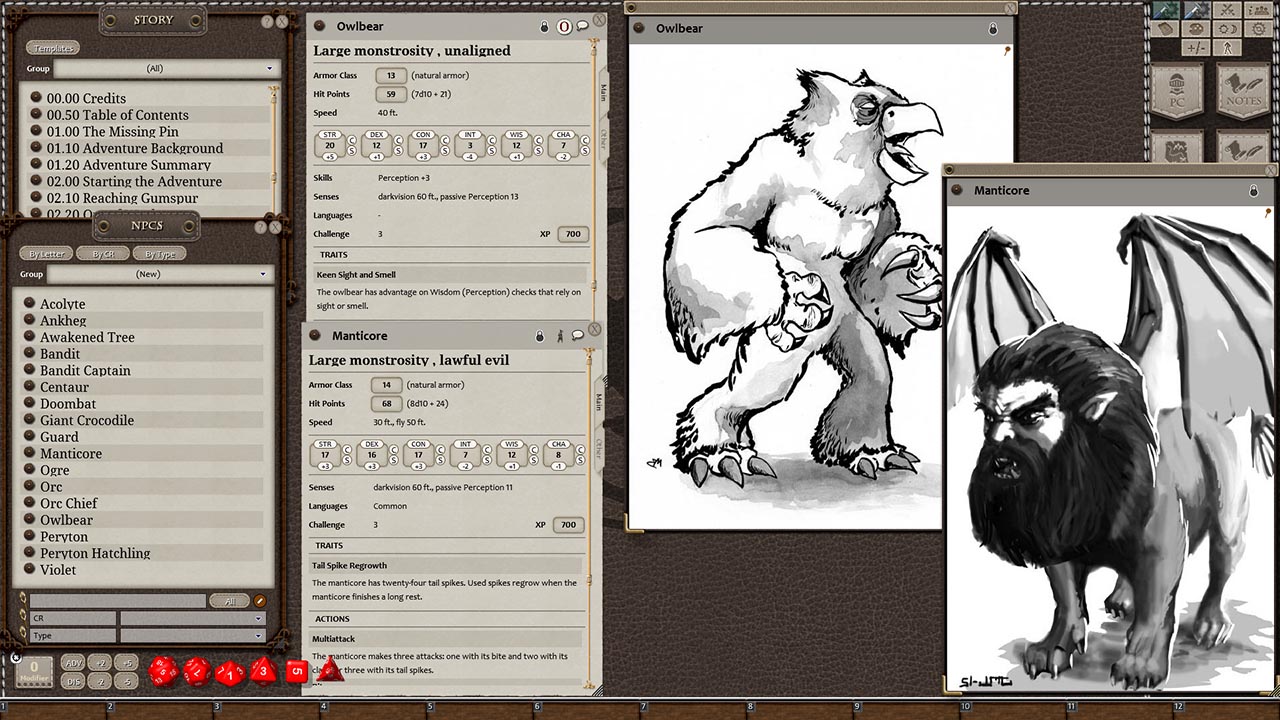
Task: Click the Templates button in the Story panel
Action: pyautogui.click(x=52, y=47)
